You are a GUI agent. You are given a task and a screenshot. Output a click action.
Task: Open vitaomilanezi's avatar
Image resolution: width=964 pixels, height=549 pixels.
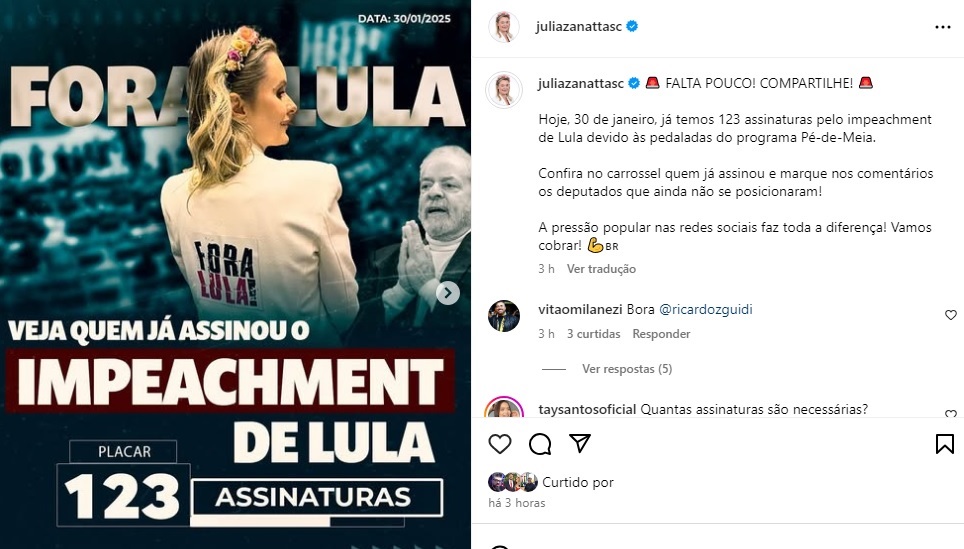[504, 316]
